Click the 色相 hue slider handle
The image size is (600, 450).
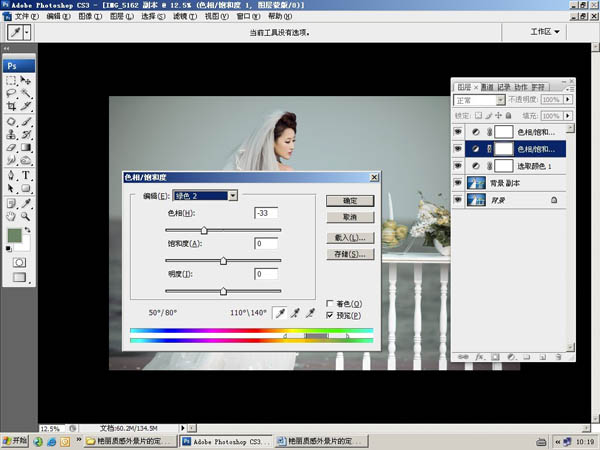coord(204,230)
